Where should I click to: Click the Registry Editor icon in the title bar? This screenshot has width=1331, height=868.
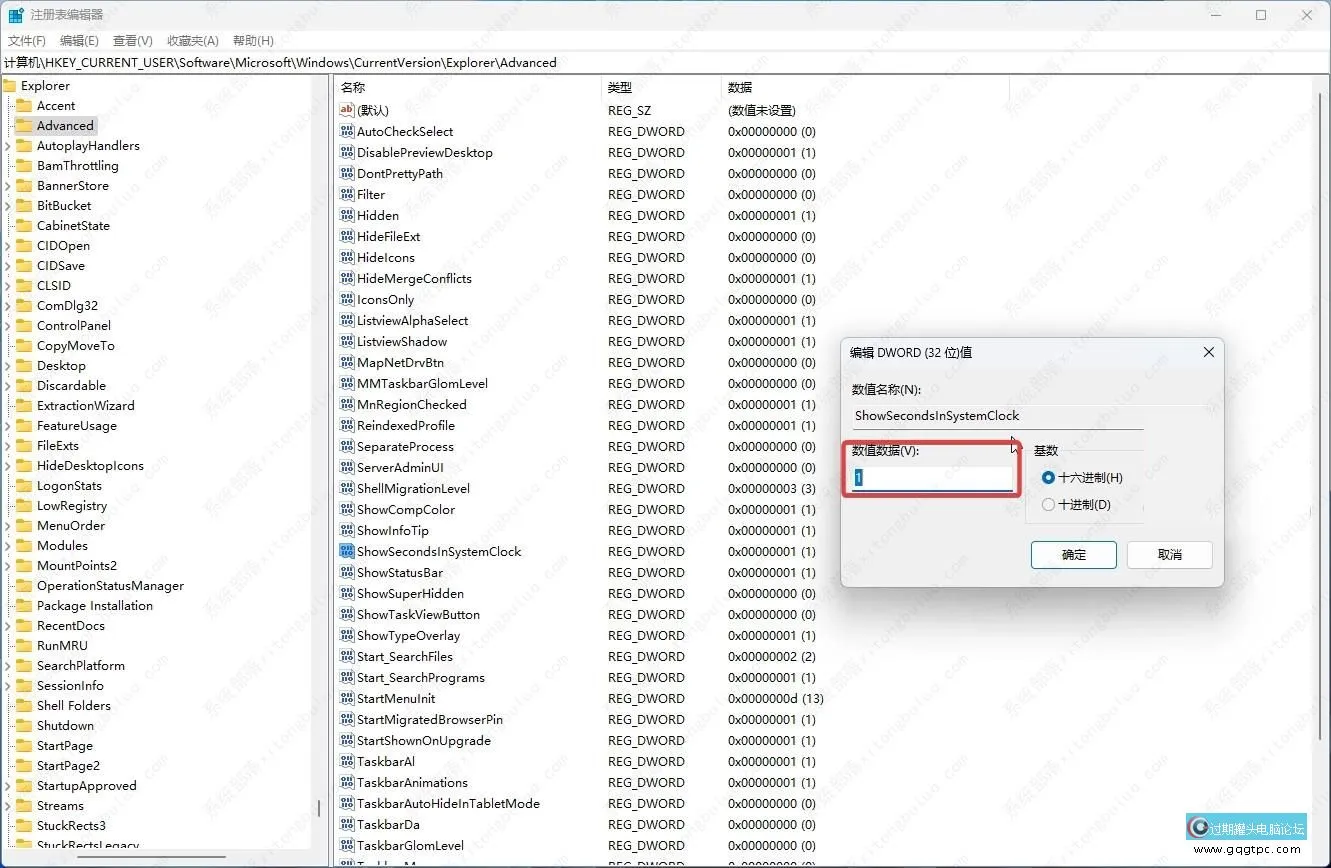click(x=14, y=14)
